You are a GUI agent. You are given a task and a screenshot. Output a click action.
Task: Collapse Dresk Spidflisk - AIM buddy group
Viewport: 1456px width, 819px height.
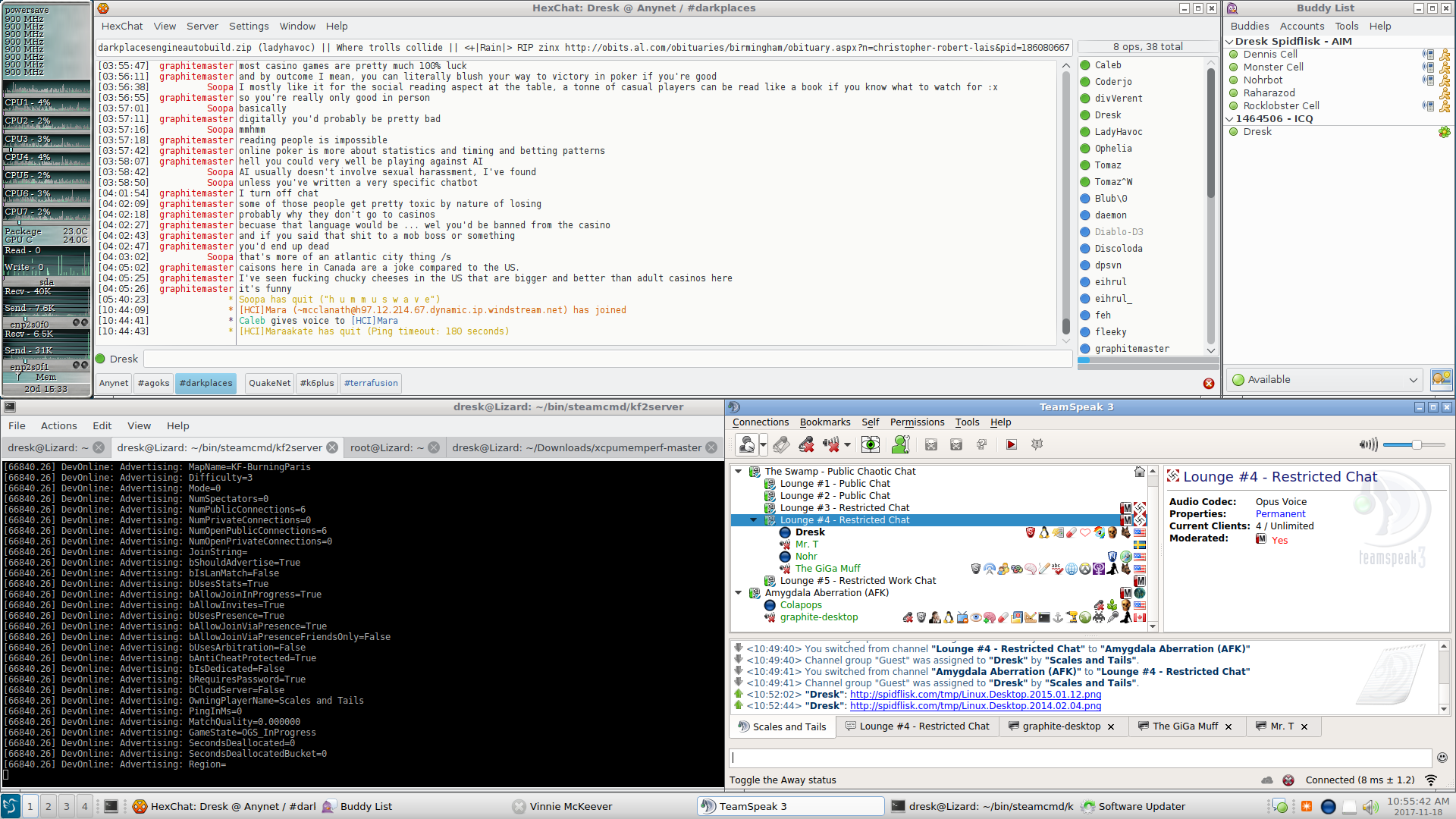click(x=1229, y=42)
